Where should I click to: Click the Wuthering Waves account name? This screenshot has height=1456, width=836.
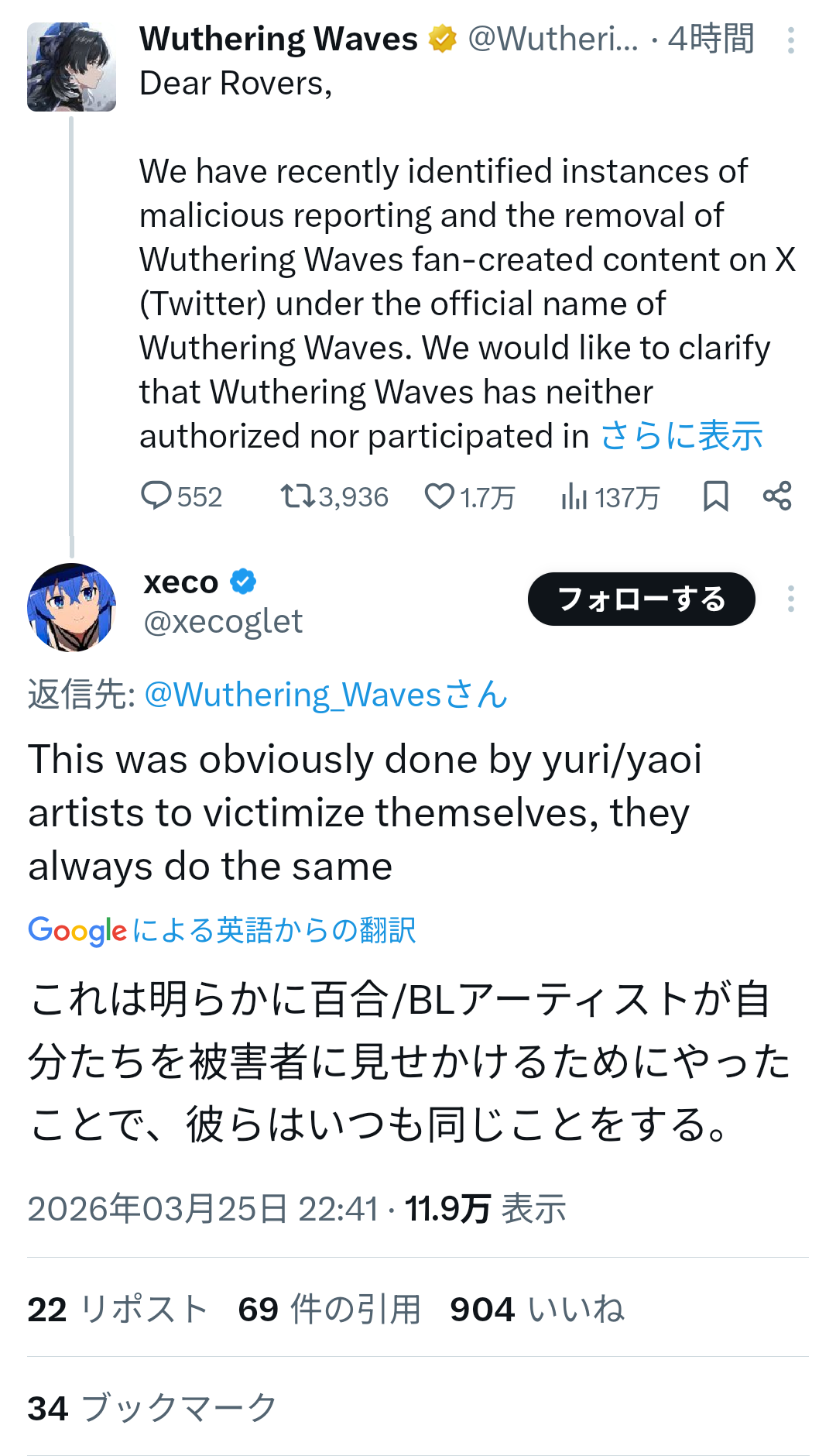(279, 39)
